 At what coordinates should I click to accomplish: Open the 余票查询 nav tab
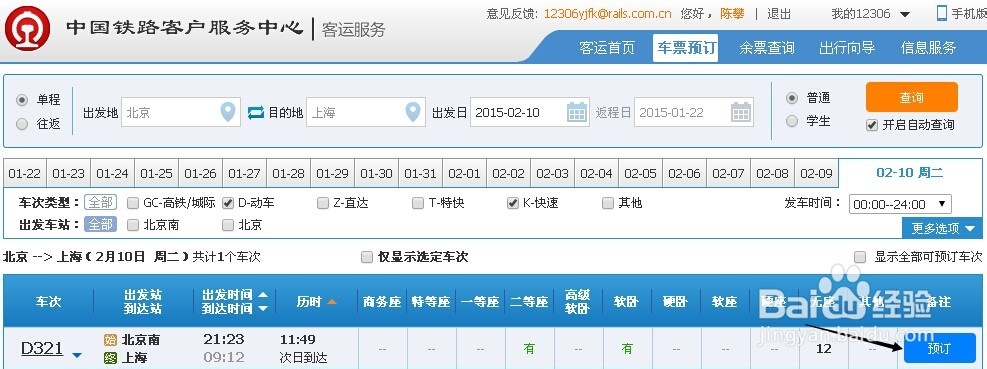point(767,48)
